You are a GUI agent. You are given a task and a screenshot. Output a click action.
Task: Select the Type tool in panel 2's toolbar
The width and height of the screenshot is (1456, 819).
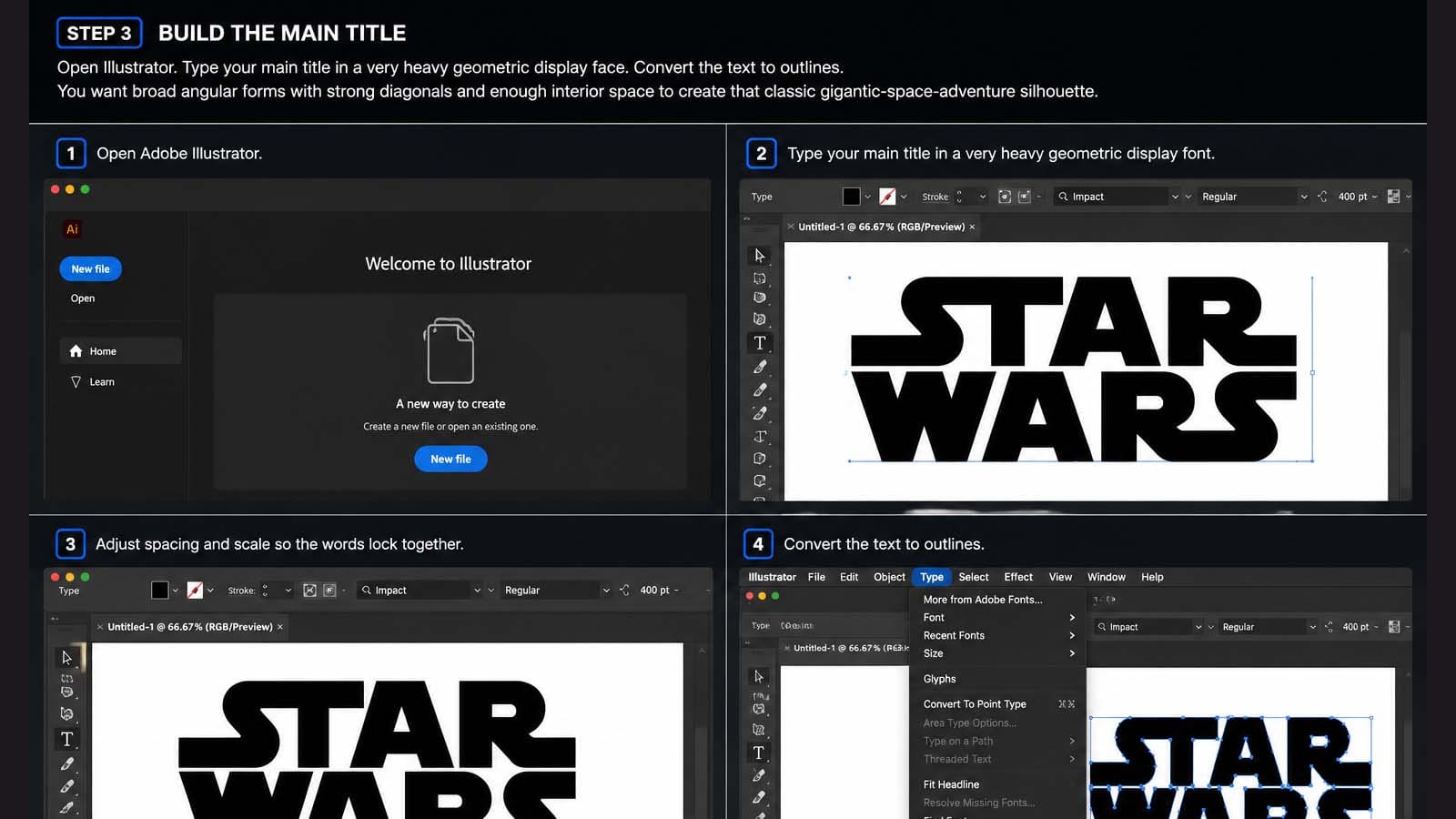760,343
